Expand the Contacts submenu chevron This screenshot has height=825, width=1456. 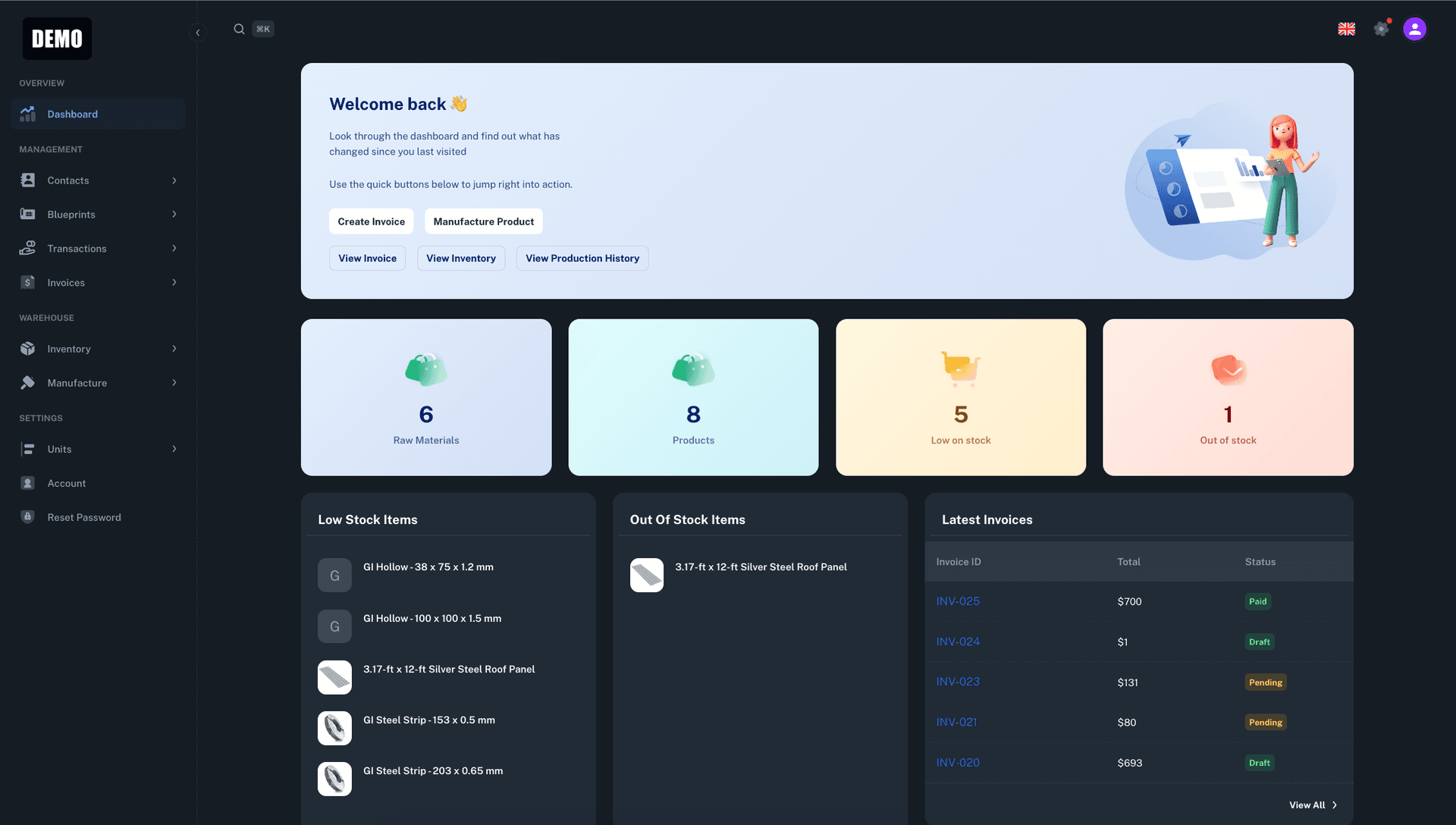(x=174, y=180)
